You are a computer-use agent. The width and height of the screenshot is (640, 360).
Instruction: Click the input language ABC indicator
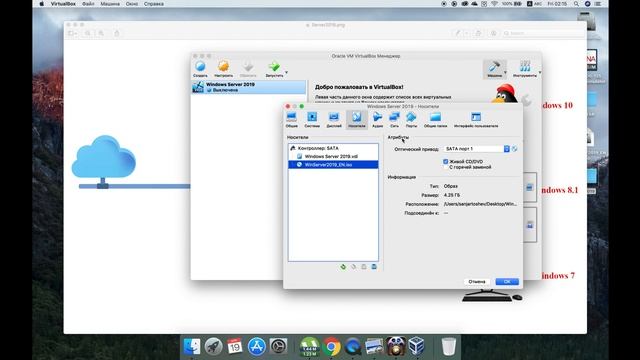[x=535, y=4]
